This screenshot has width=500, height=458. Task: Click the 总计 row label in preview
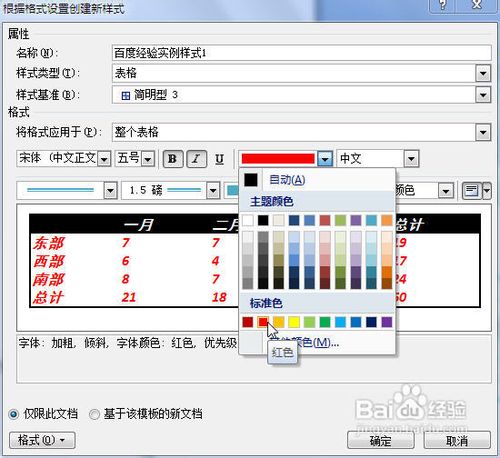[x=48, y=297]
